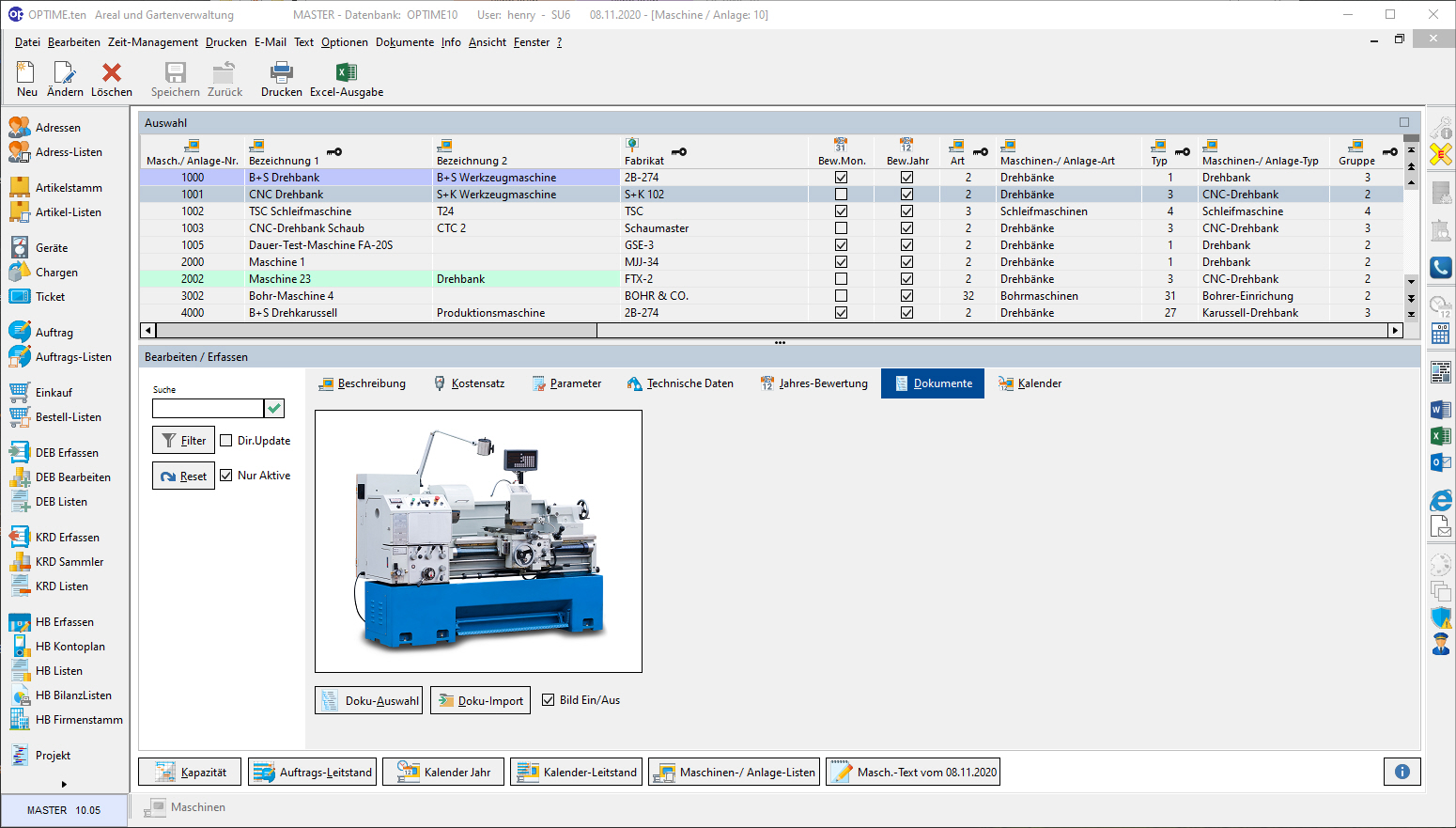
Task: Toggle Bew.Mon. checkbox for row 4000
Action: [841, 313]
